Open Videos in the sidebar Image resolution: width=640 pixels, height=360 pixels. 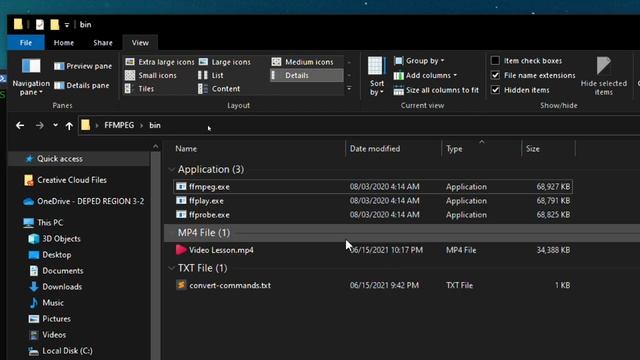pyautogui.click(x=47, y=335)
